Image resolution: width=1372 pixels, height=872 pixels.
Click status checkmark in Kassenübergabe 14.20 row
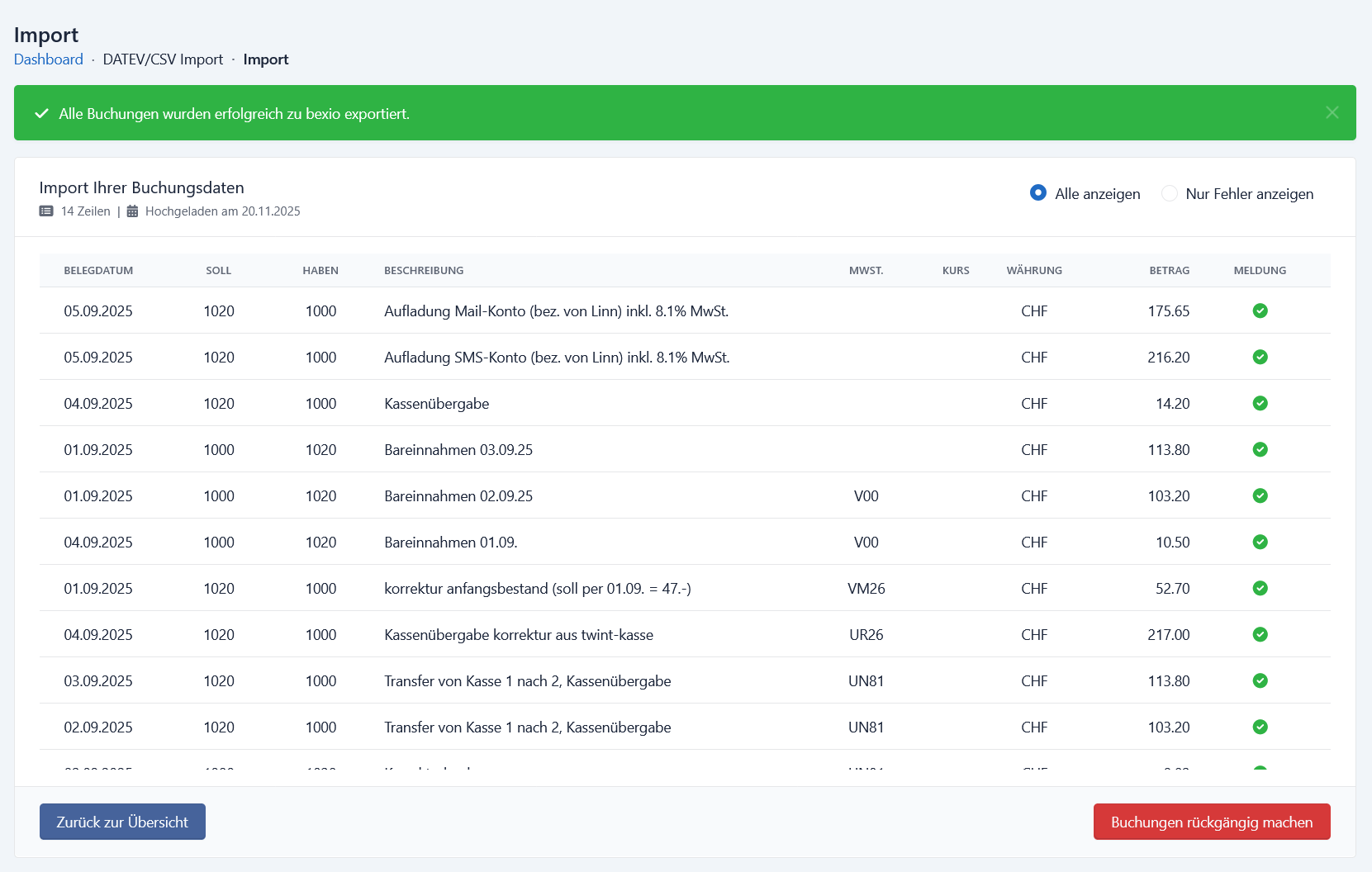tap(1260, 403)
